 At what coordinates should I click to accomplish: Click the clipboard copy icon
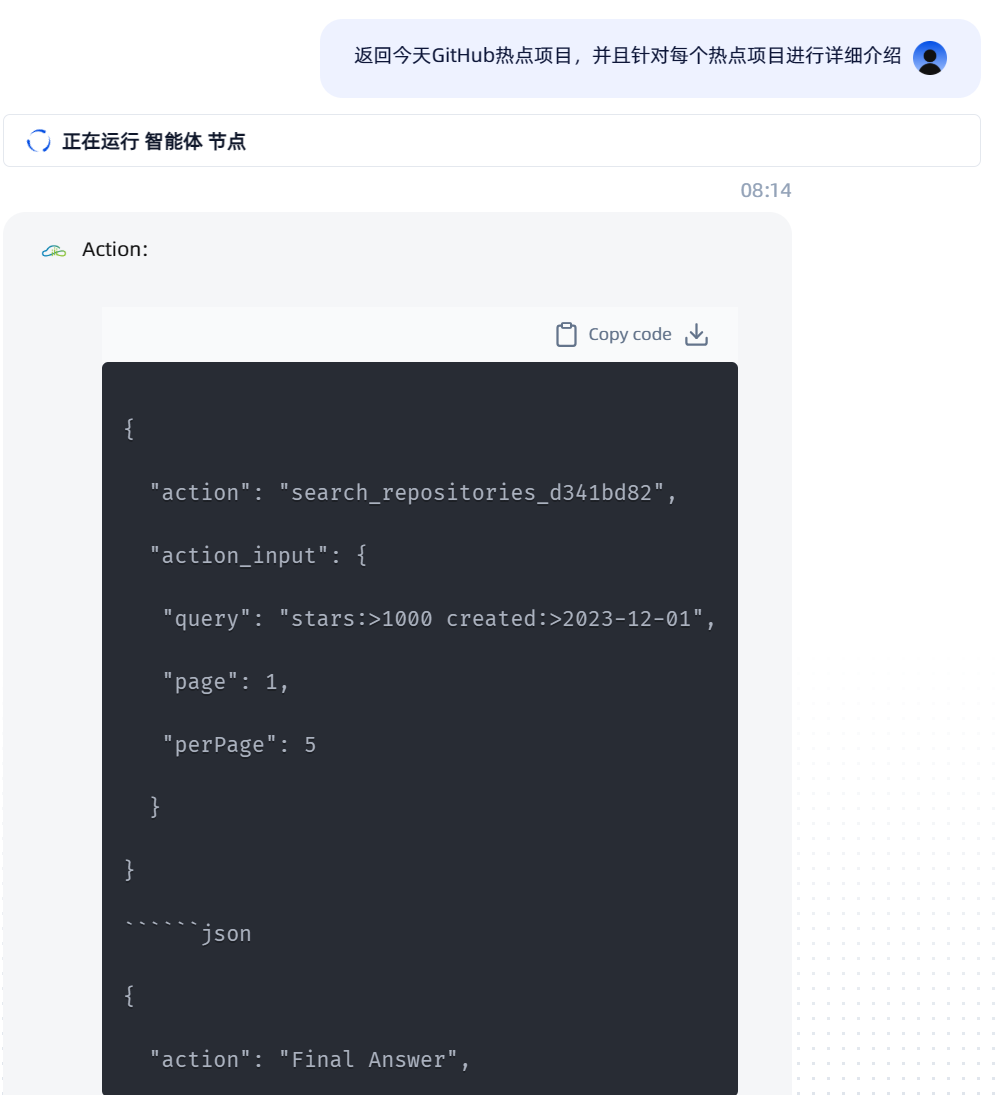coord(566,335)
